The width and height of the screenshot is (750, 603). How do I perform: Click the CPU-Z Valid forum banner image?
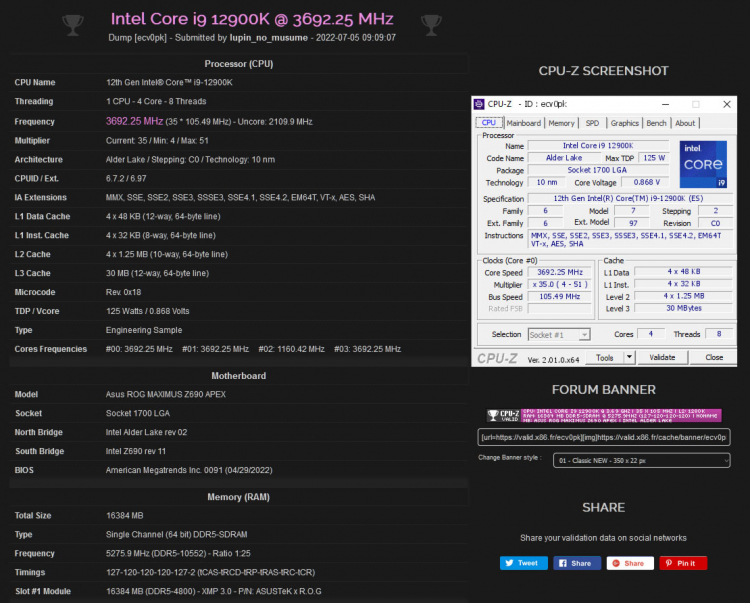click(604, 415)
